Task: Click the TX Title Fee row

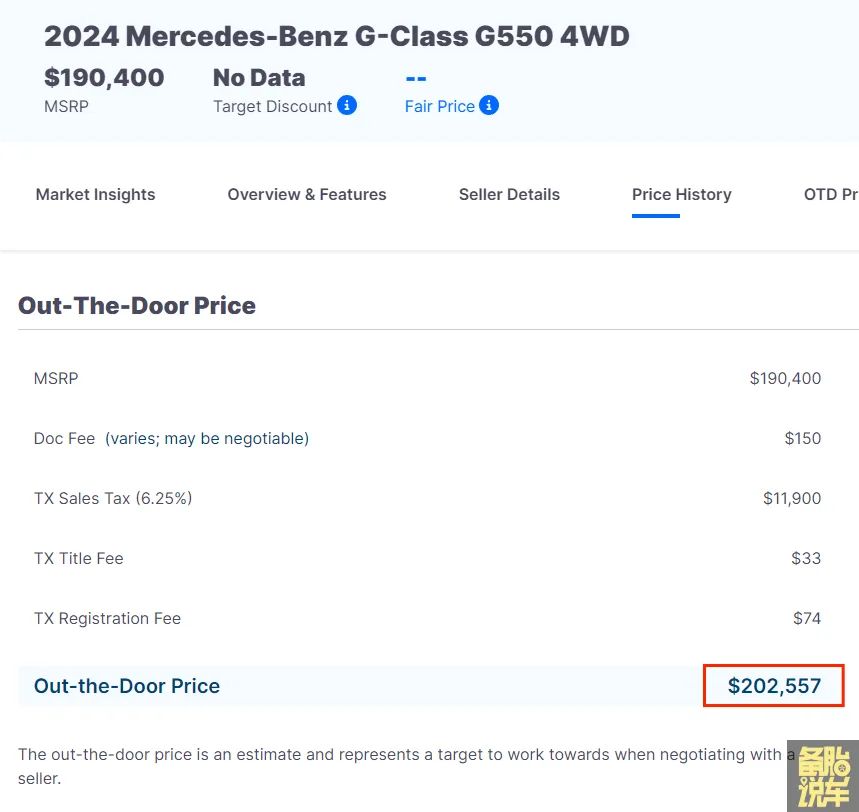Action: pos(79,558)
